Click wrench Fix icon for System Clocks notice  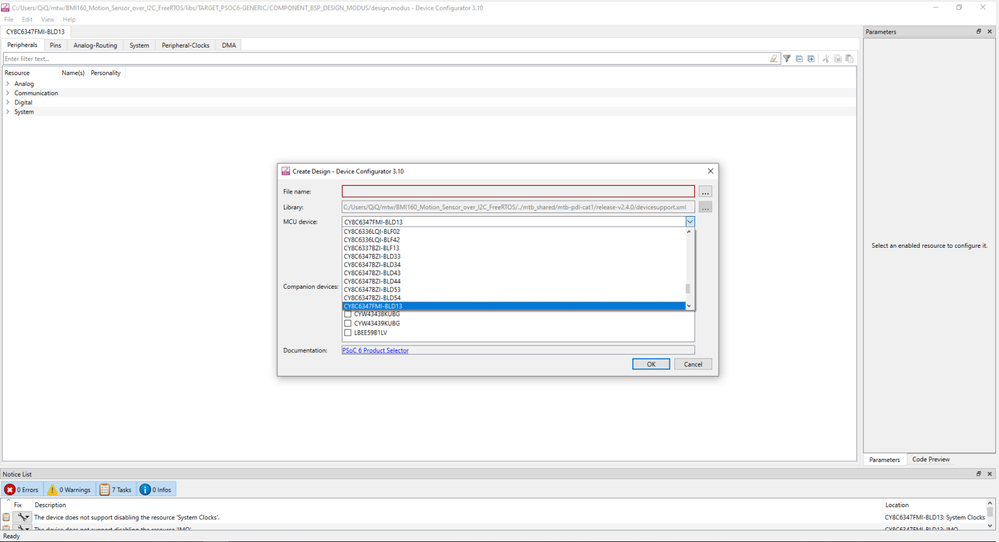[22, 517]
